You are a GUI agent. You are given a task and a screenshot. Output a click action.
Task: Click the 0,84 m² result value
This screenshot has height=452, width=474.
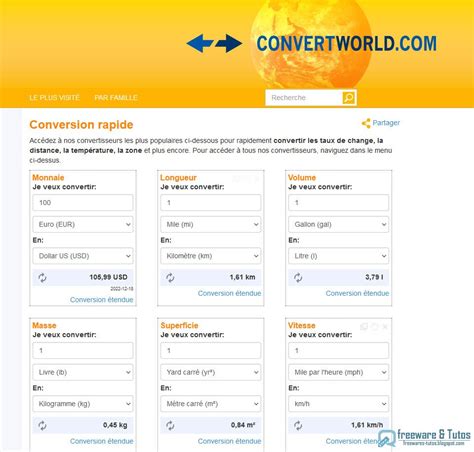coord(243,425)
